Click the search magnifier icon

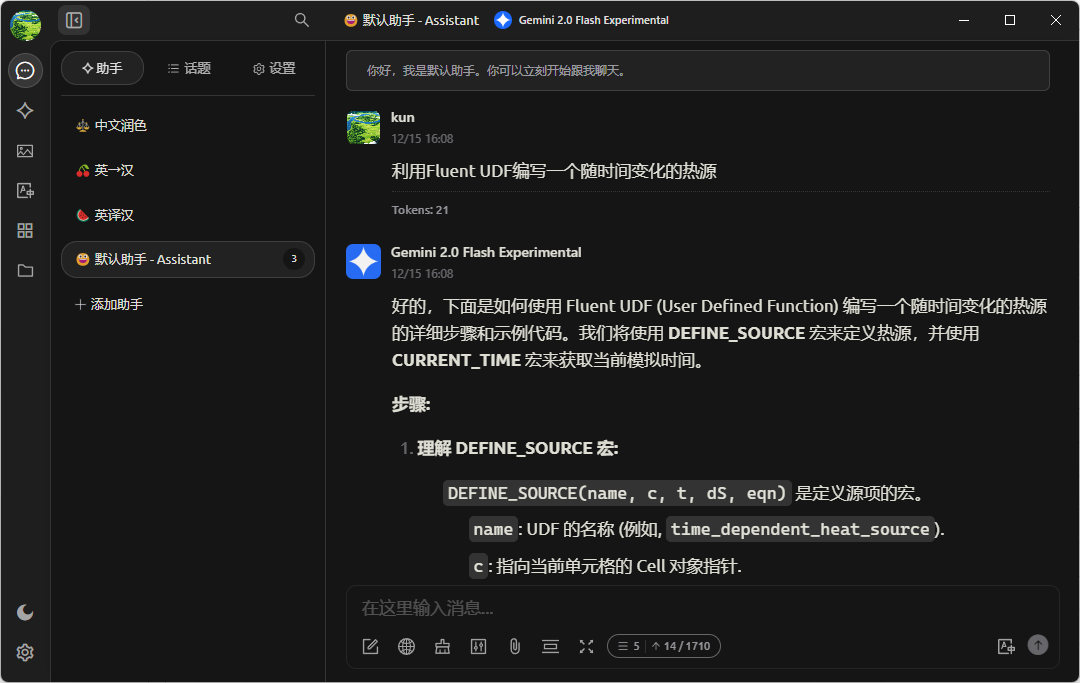point(302,20)
